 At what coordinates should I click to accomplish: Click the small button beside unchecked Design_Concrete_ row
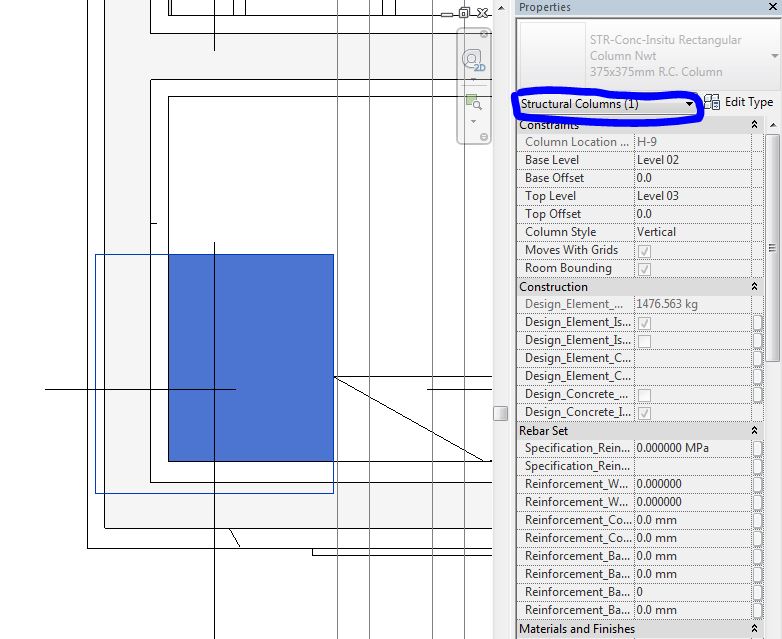coord(757,395)
